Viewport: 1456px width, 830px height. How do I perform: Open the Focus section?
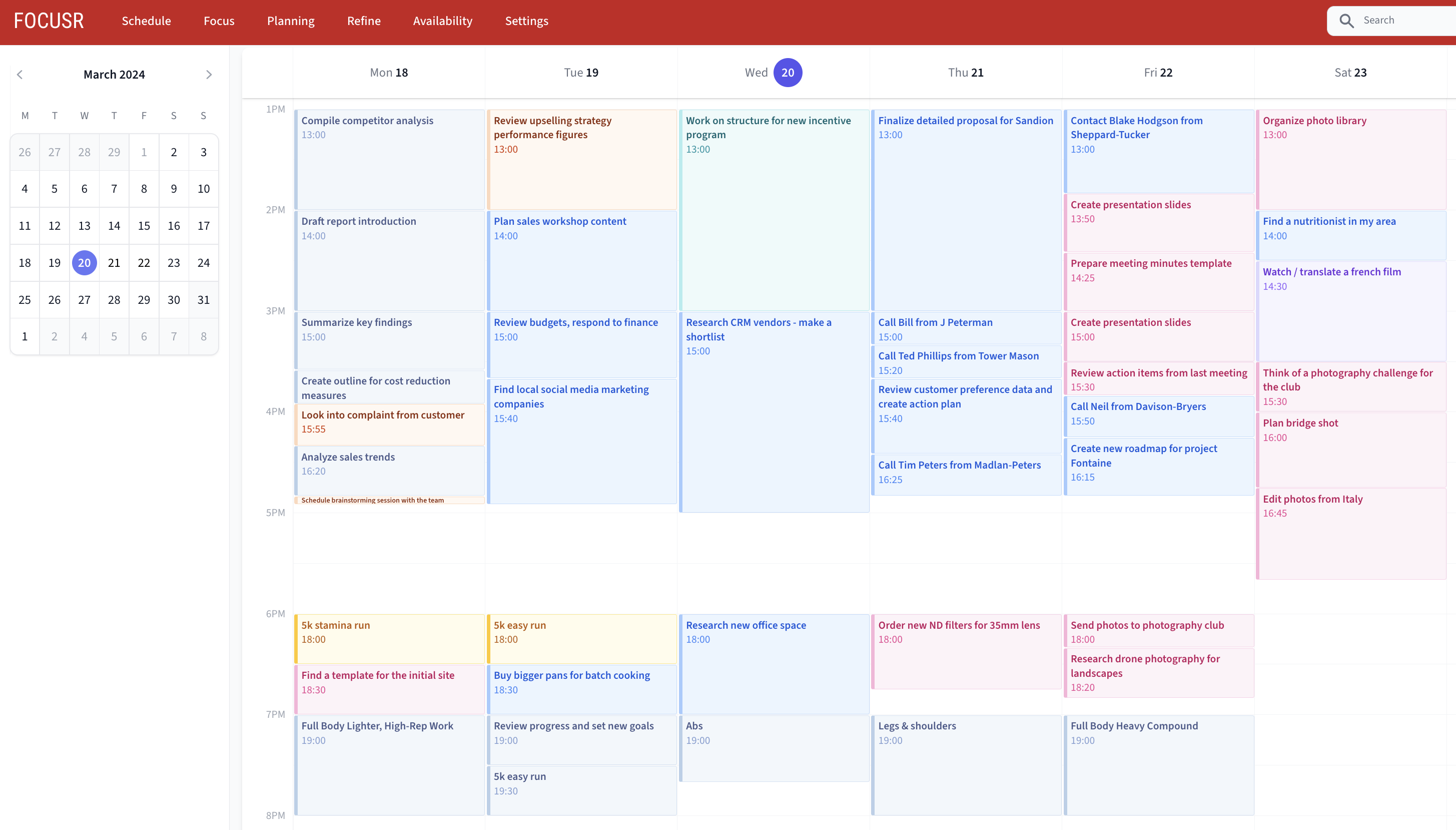click(x=219, y=21)
